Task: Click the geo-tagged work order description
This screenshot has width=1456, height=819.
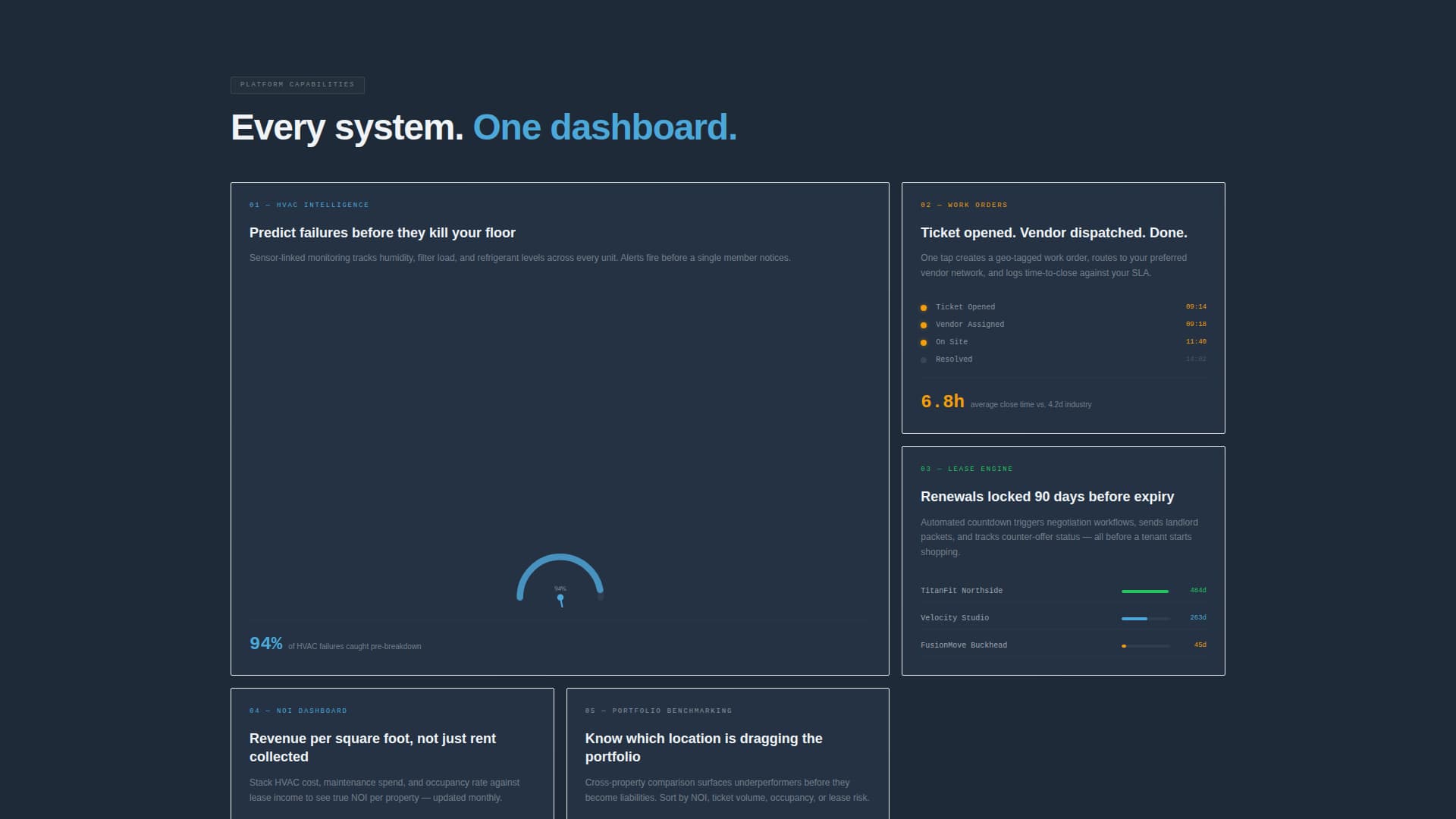Action: (1053, 265)
